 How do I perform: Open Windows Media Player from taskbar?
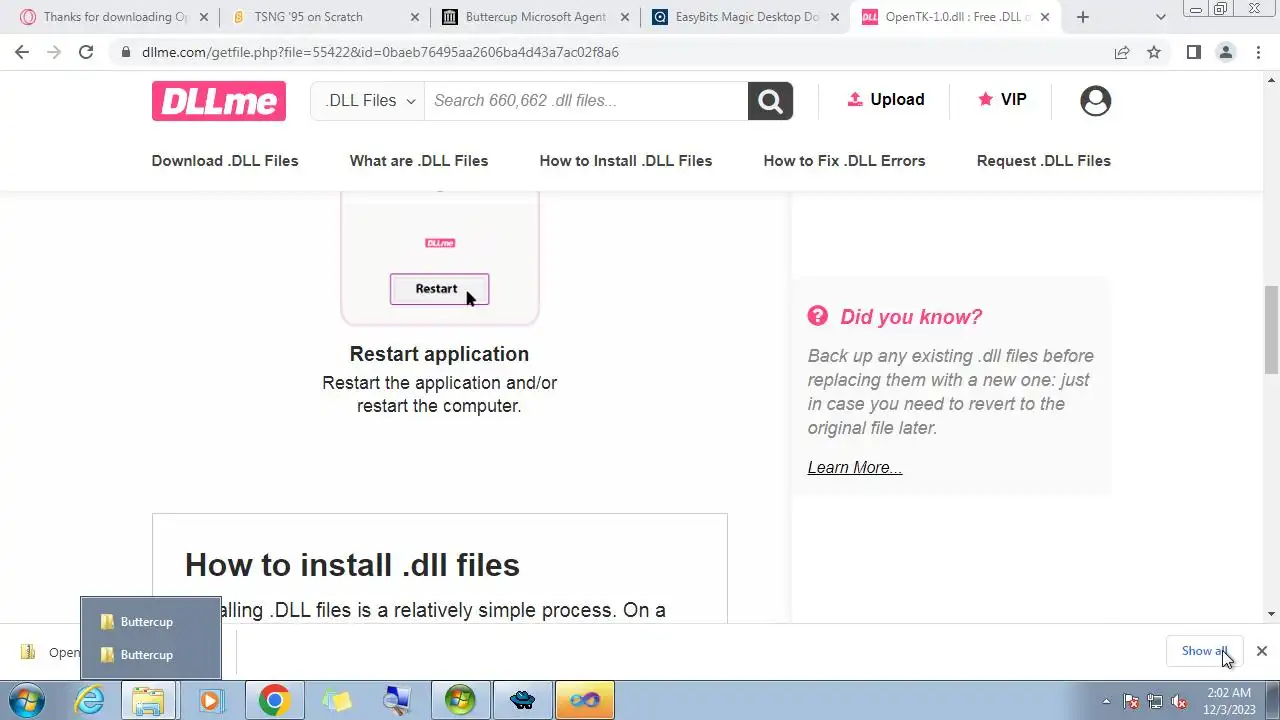(210, 700)
